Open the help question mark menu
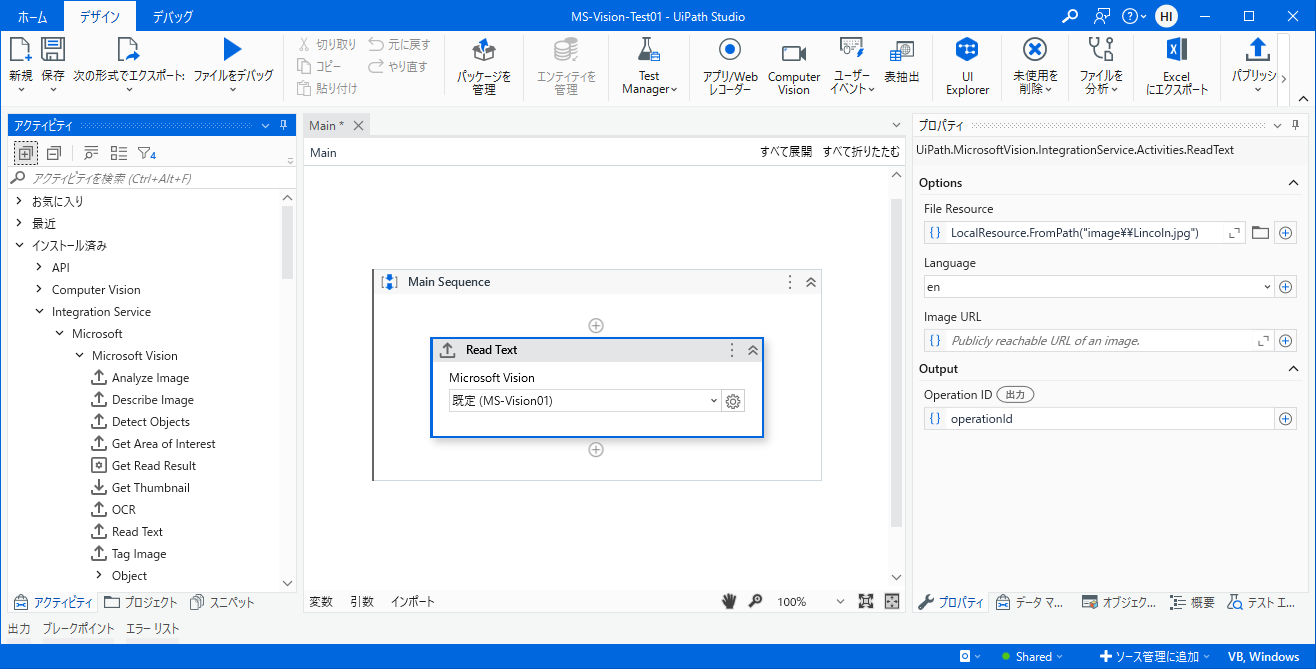Viewport: 1316px width, 669px height. [x=1133, y=16]
